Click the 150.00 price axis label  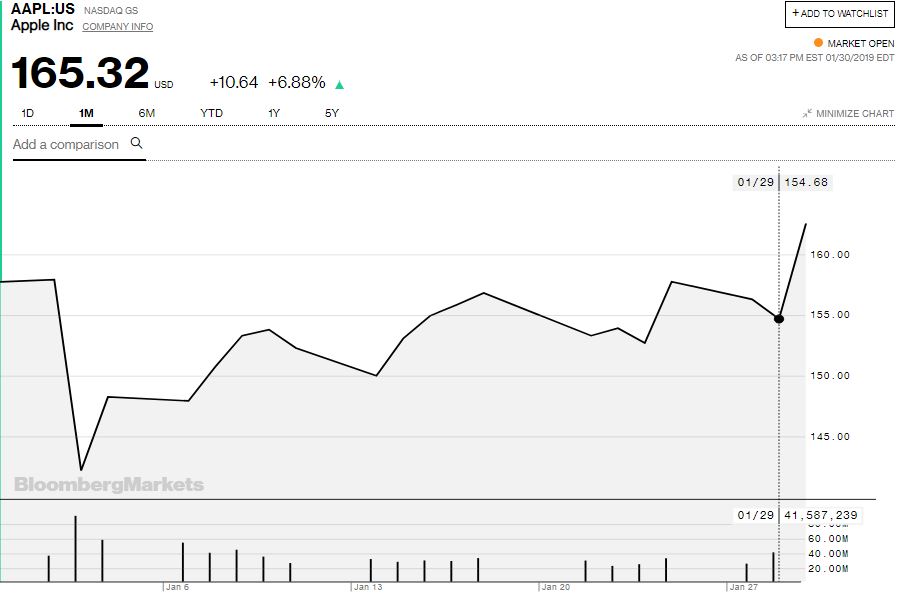pyautogui.click(x=830, y=376)
